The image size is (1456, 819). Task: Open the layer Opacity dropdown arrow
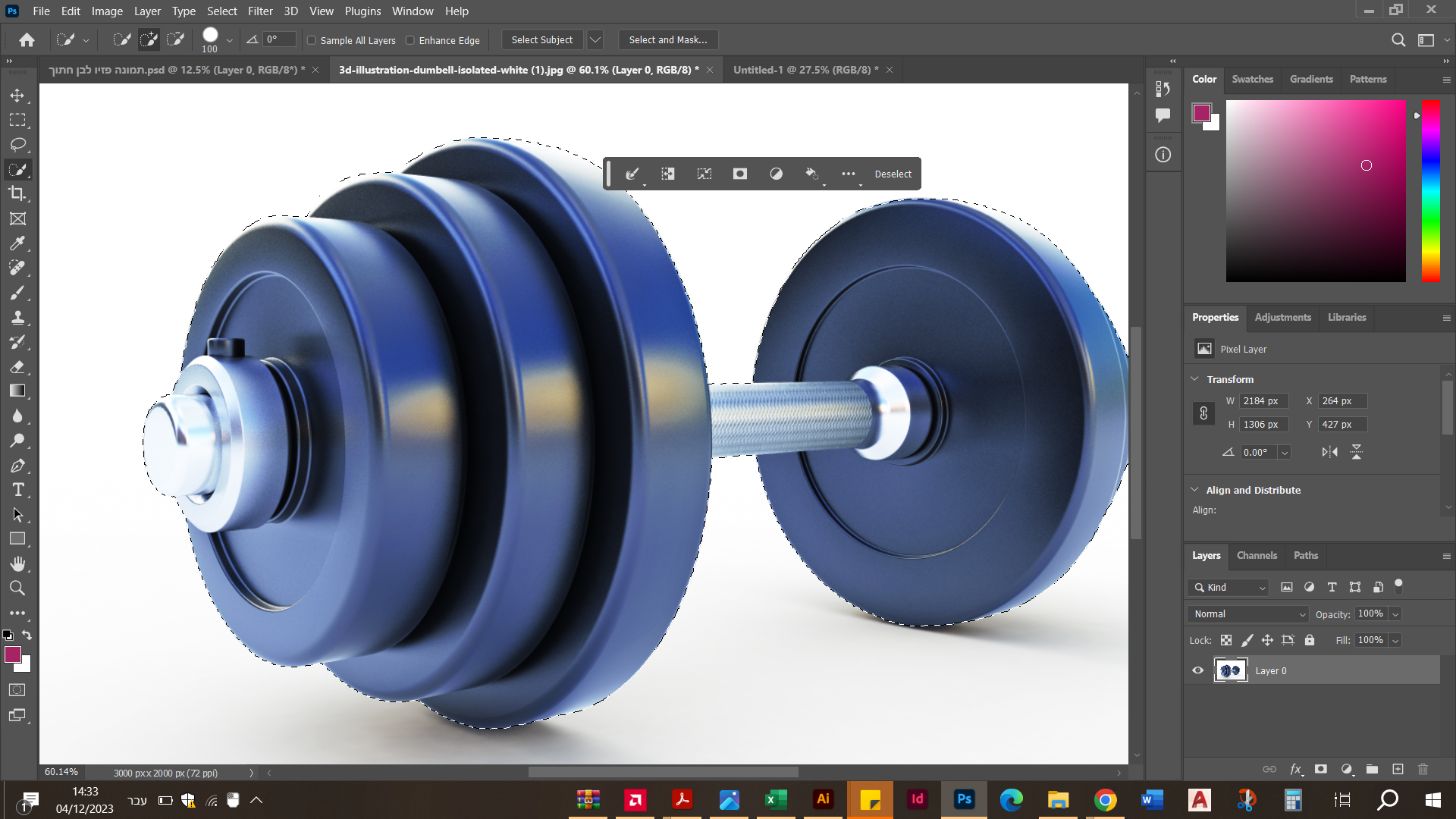[x=1395, y=614]
